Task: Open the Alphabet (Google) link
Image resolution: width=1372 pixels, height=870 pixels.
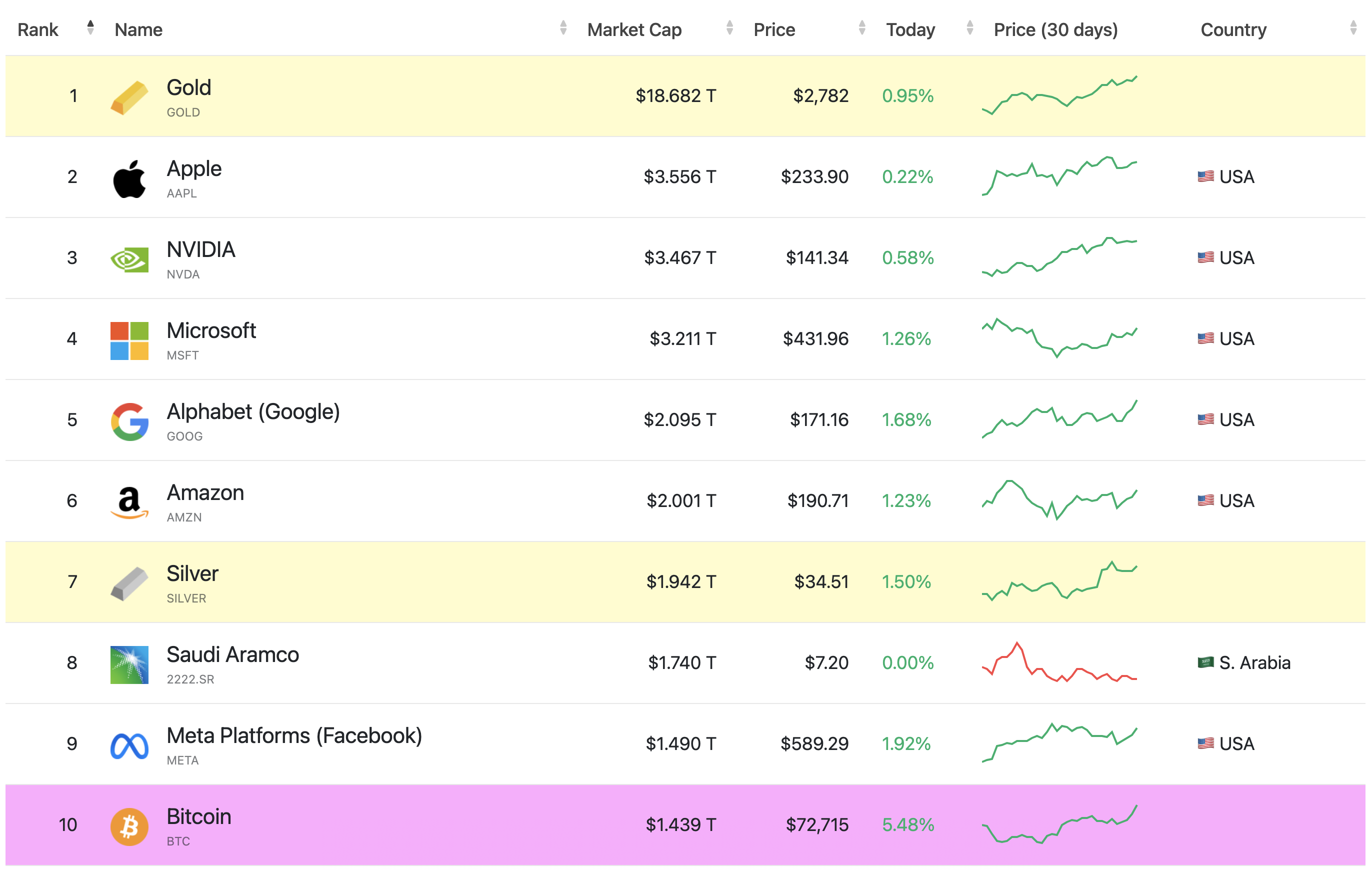Action: (253, 411)
